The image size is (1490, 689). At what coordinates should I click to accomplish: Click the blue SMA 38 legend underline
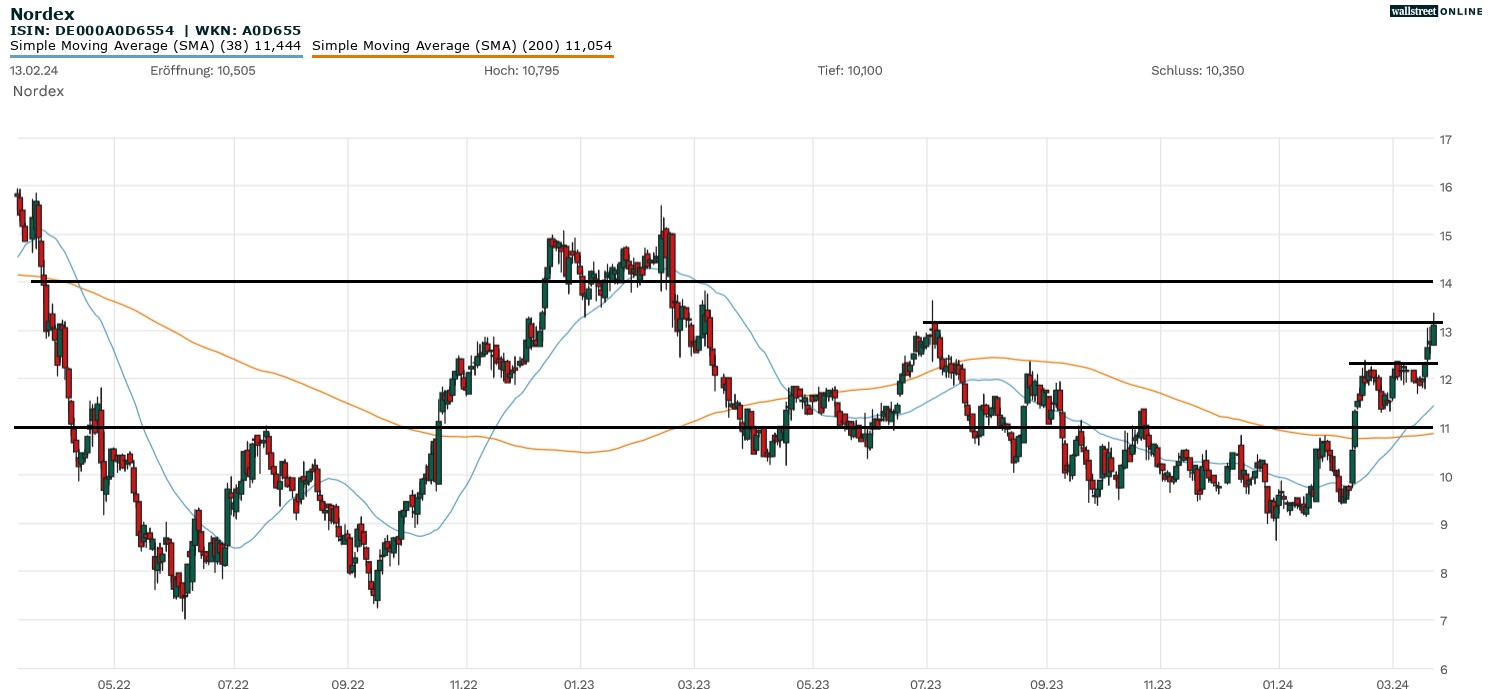156,57
